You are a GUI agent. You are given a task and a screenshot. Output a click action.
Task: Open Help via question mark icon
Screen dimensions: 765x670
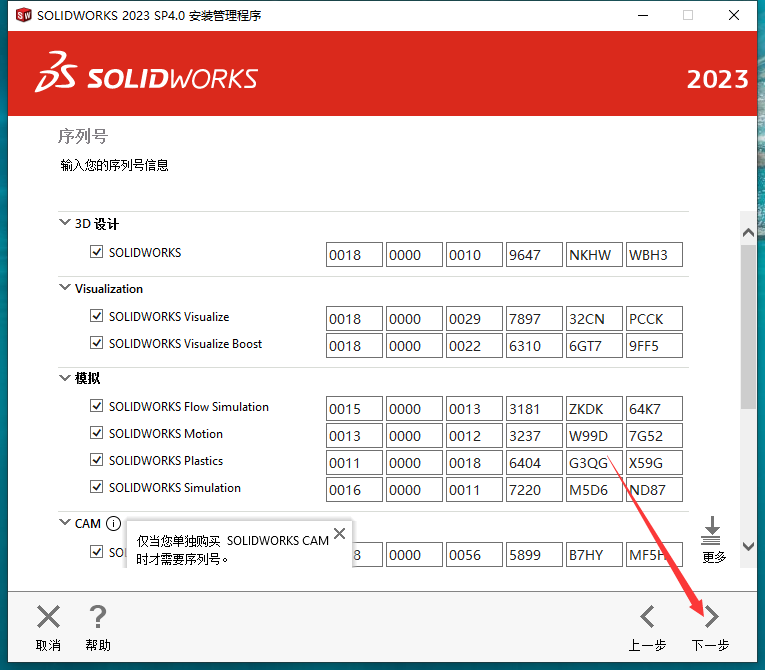click(98, 616)
